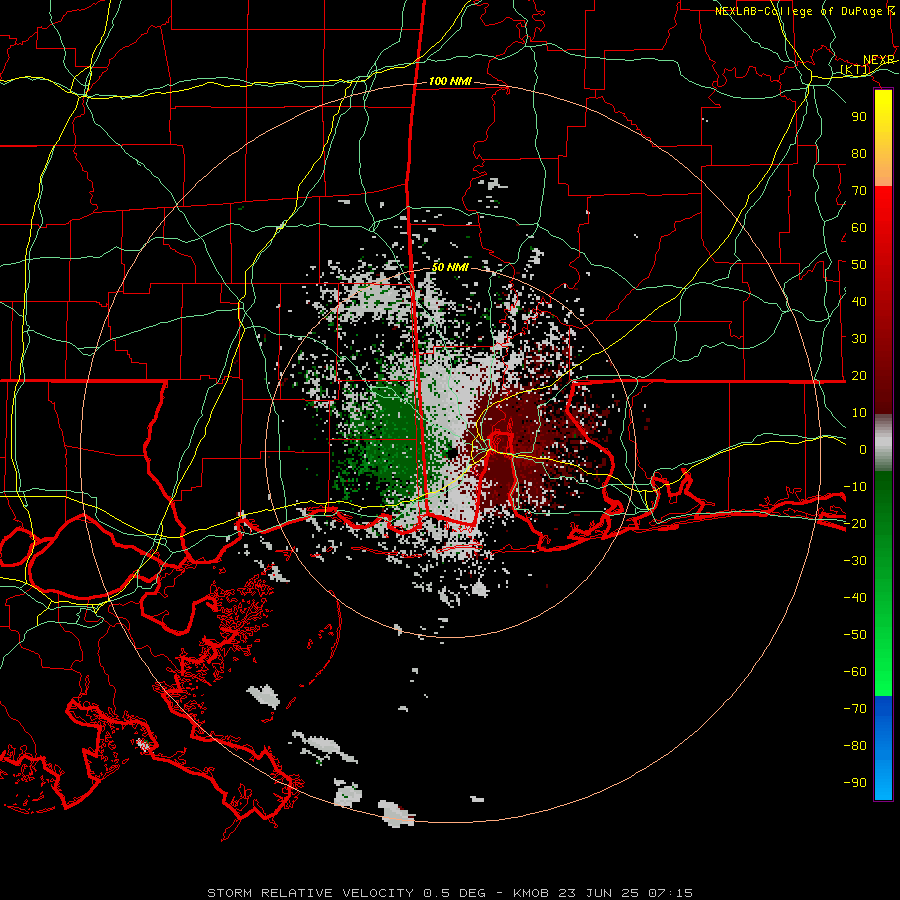The height and width of the screenshot is (900, 900).
Task: Click the 100 NMI range ring label
Action: click(x=450, y=82)
